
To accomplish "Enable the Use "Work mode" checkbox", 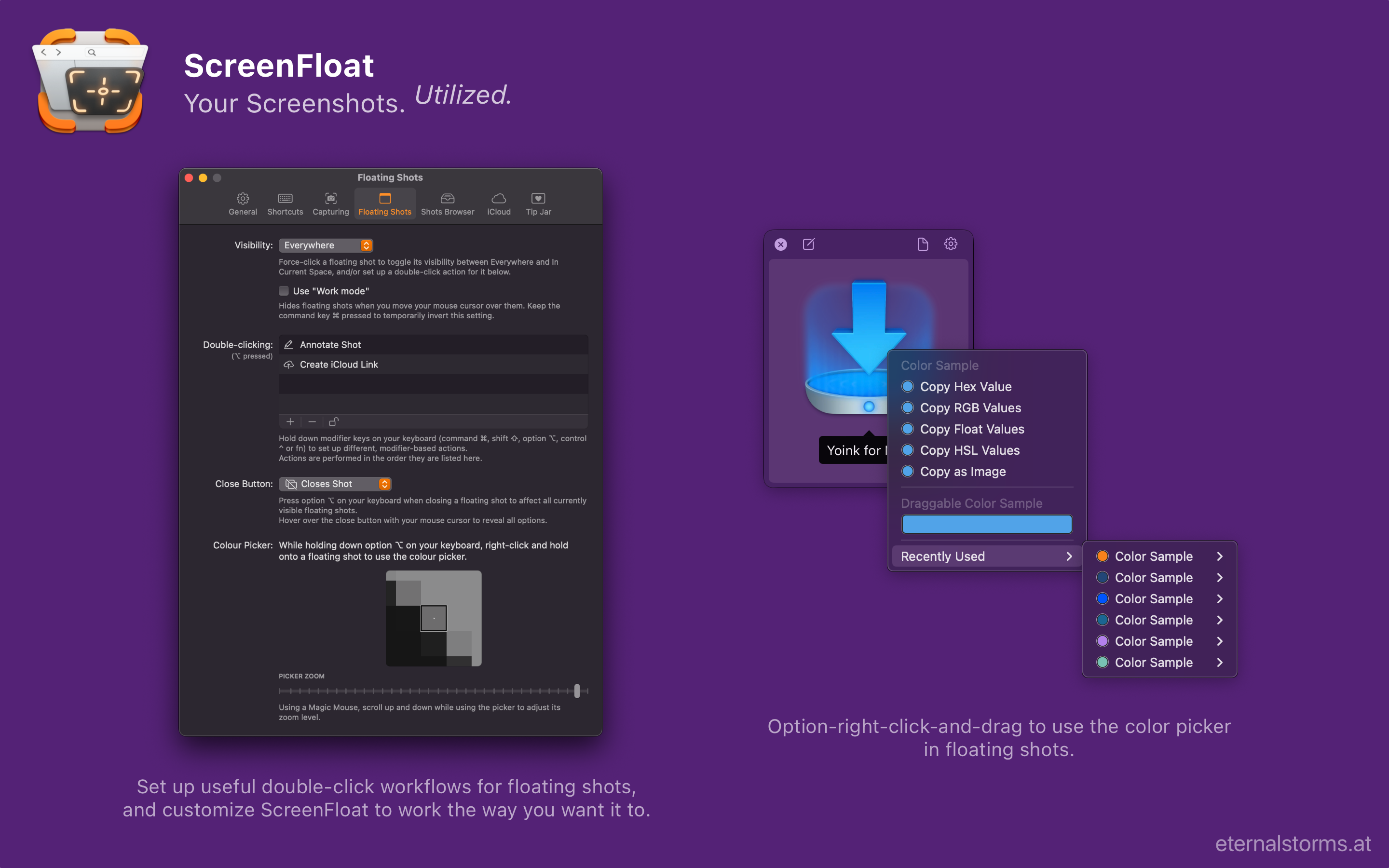I will pos(284,291).
